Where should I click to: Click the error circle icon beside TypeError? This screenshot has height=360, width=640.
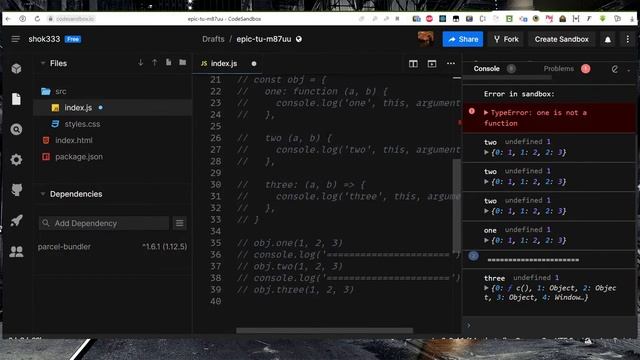coord(472,111)
